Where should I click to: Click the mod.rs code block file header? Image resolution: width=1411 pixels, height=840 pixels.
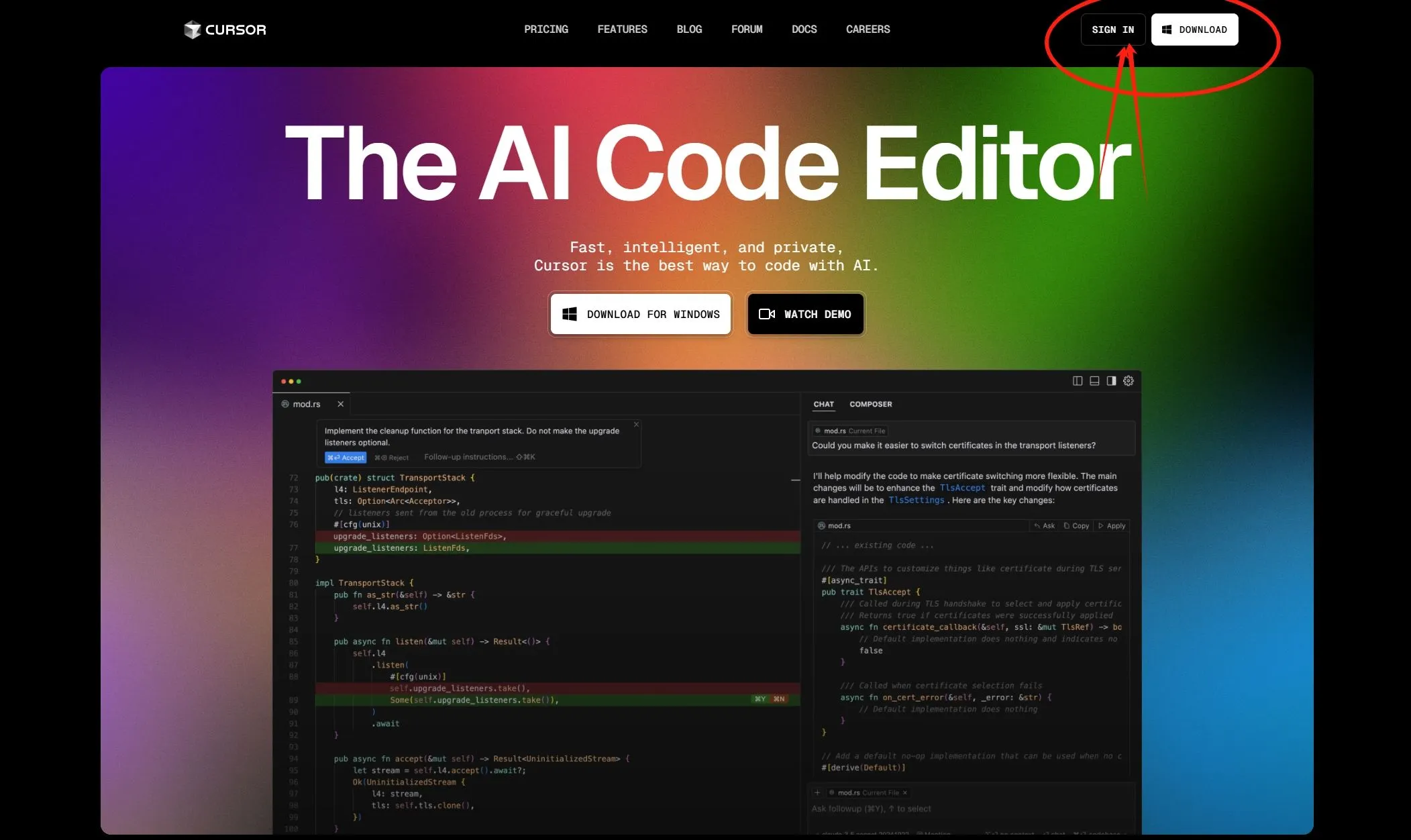pyautogui.click(x=834, y=526)
